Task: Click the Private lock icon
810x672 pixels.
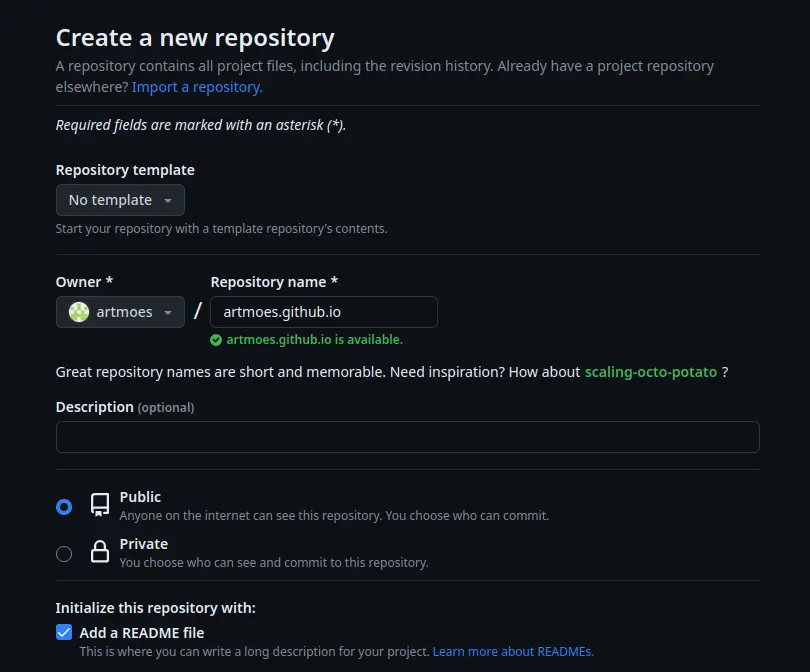Action: pos(100,552)
